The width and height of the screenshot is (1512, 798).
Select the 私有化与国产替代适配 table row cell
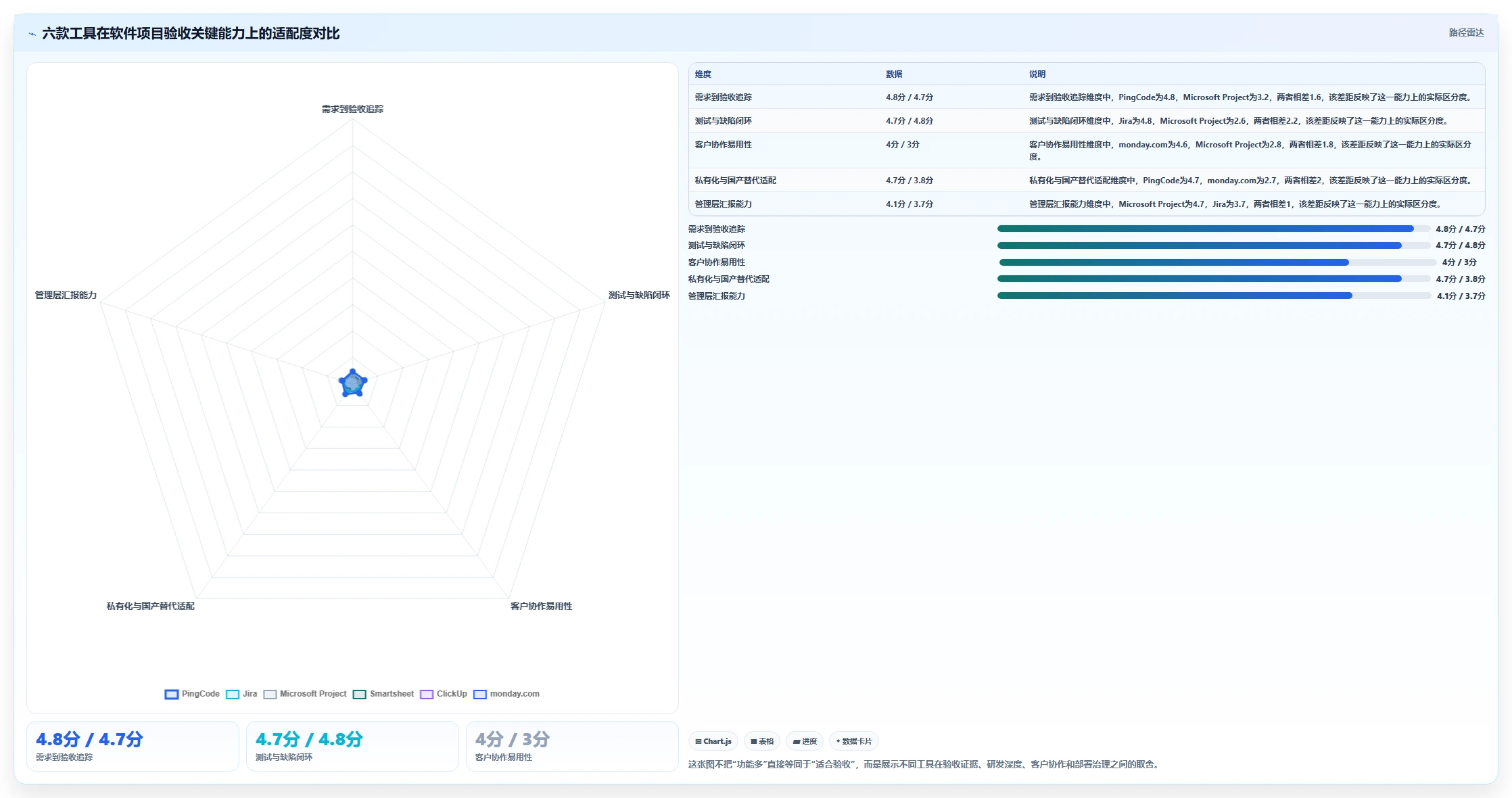736,181
